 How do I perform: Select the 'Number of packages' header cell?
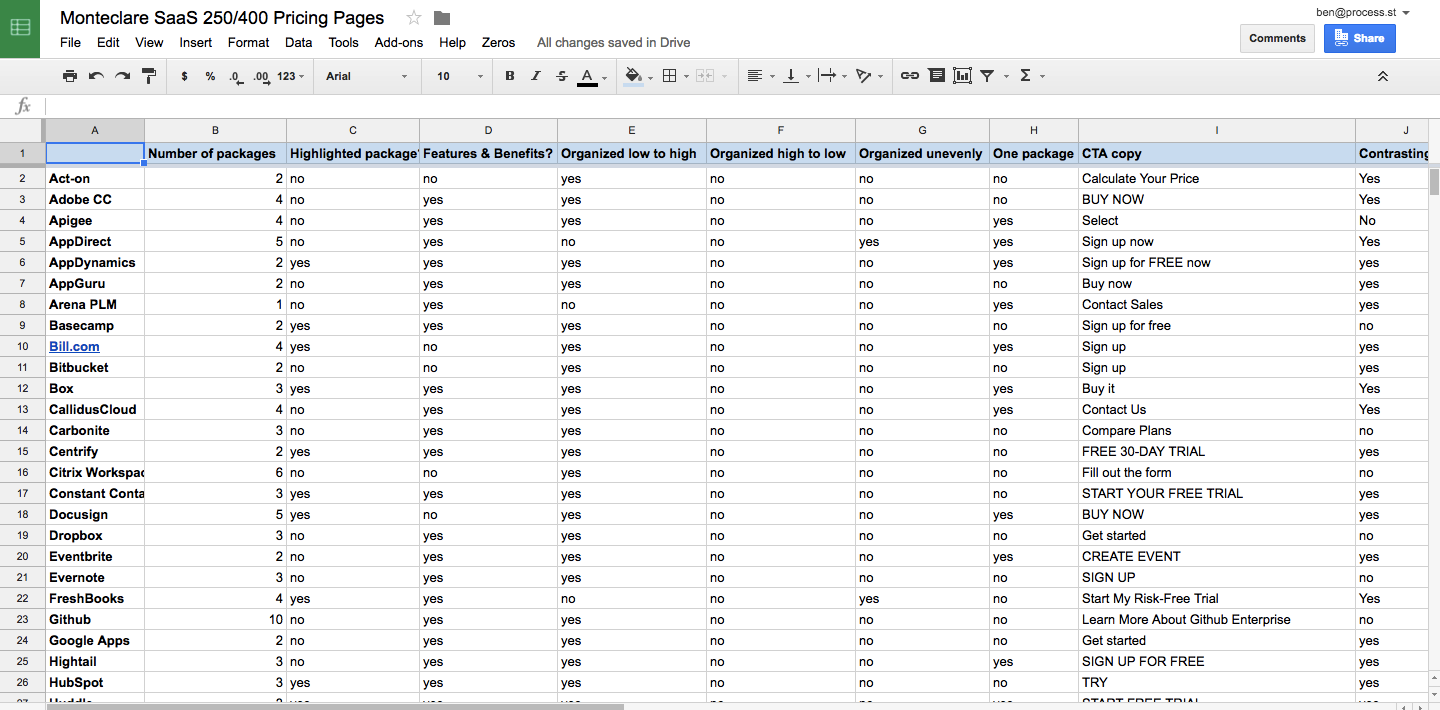pos(215,154)
